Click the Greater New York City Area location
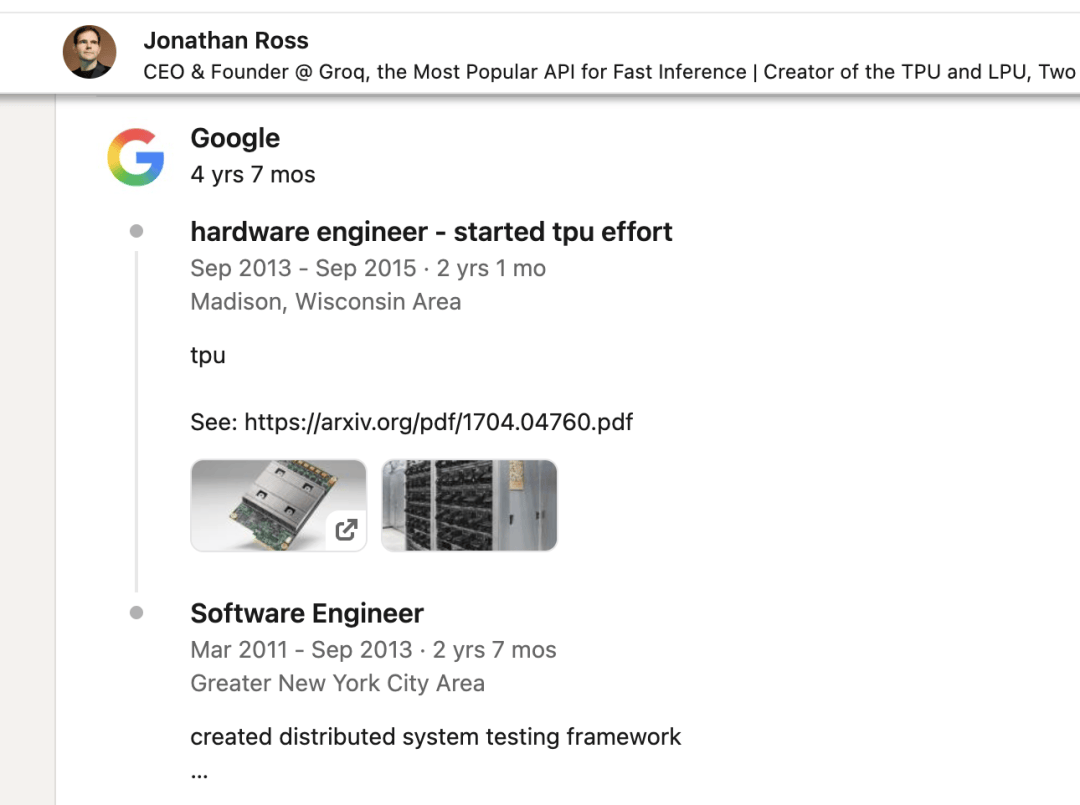This screenshot has height=805, width=1080. 337,684
